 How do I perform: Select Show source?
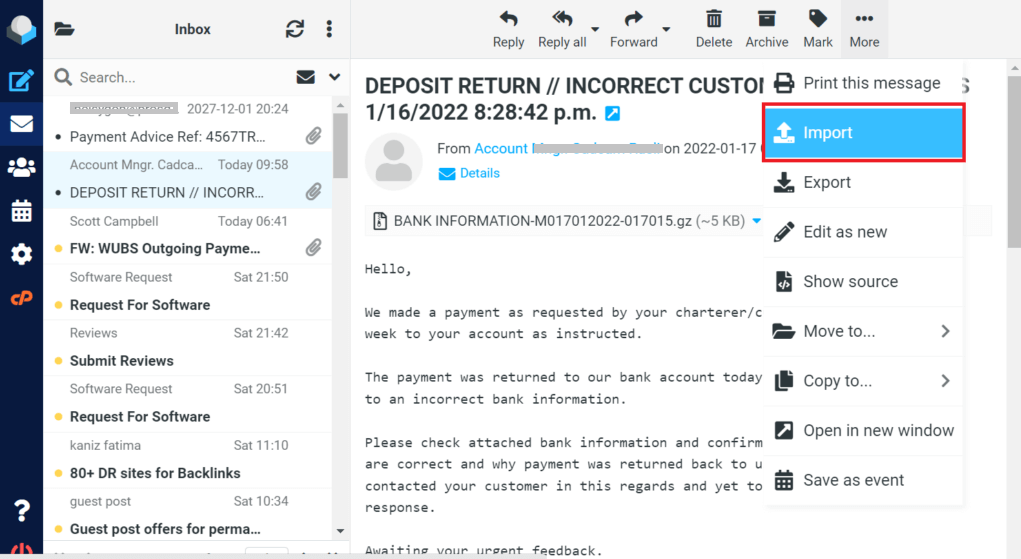[x=863, y=281]
